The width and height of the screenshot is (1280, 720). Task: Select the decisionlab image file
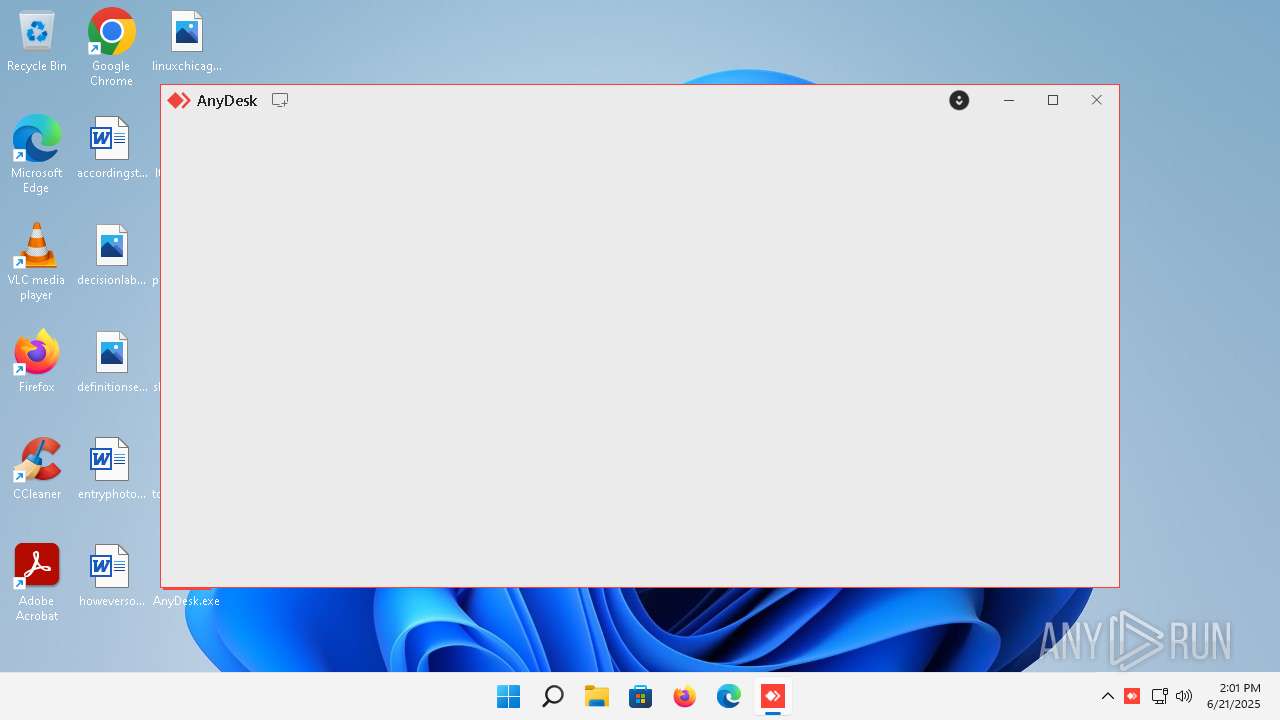112,256
